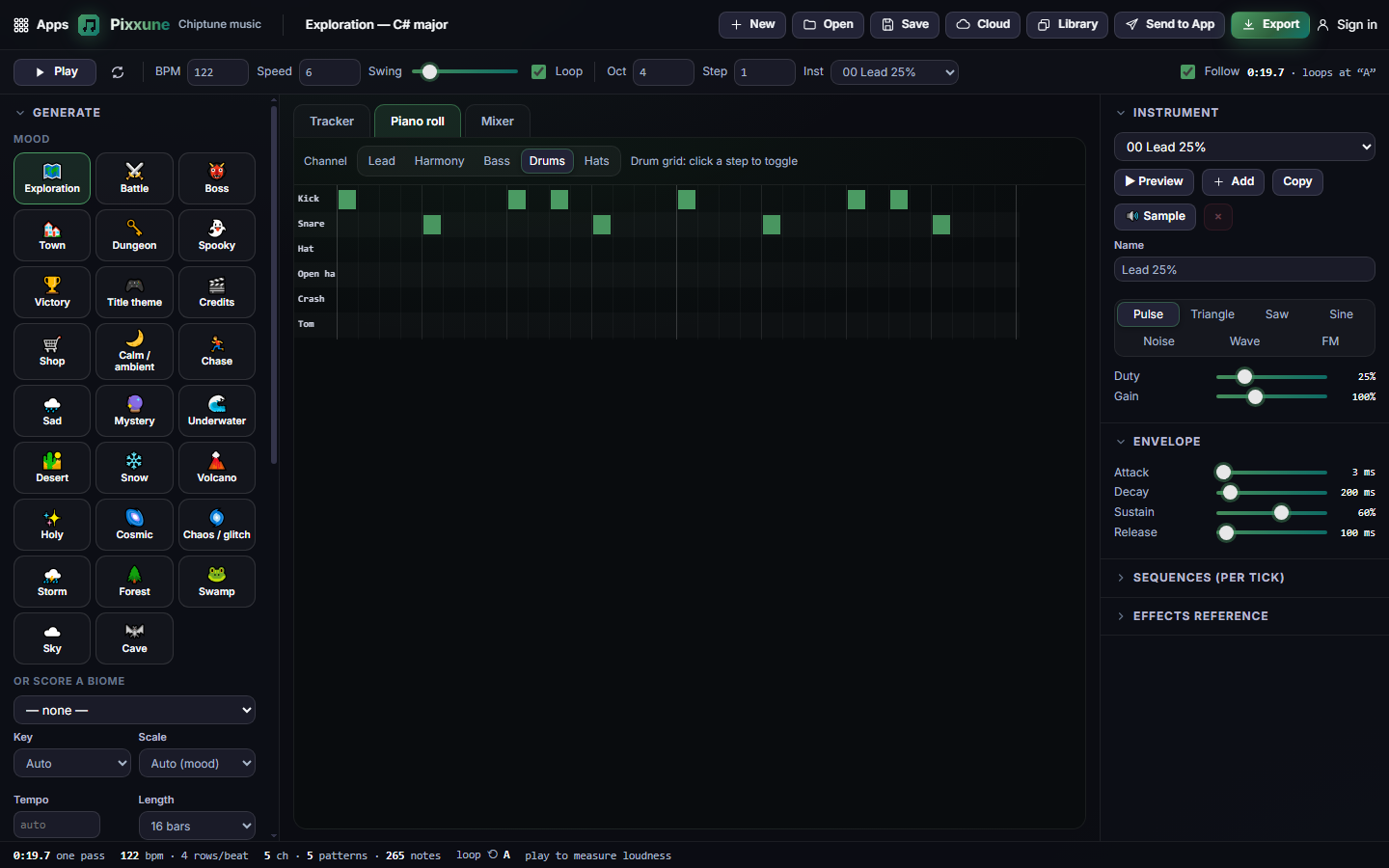Open the Inst 00 Lead 25% dropdown in toolbar
Screen dimensions: 1389x868
pyautogui.click(x=894, y=72)
